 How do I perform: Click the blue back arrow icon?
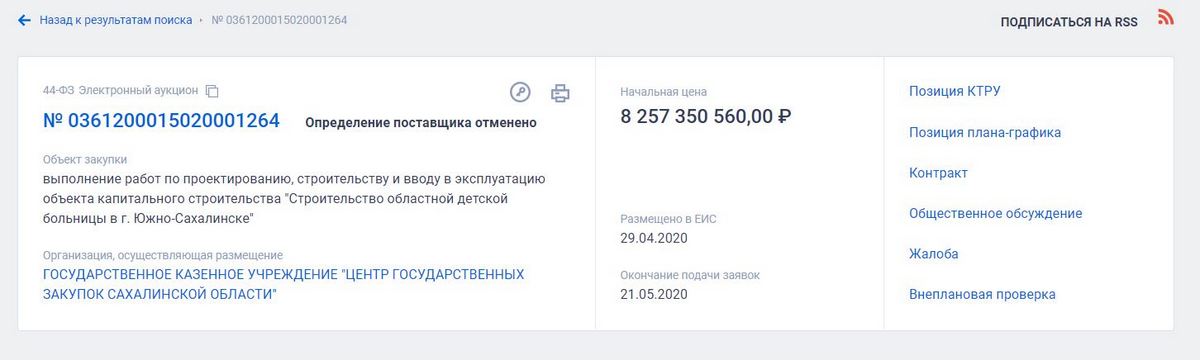coord(25,20)
